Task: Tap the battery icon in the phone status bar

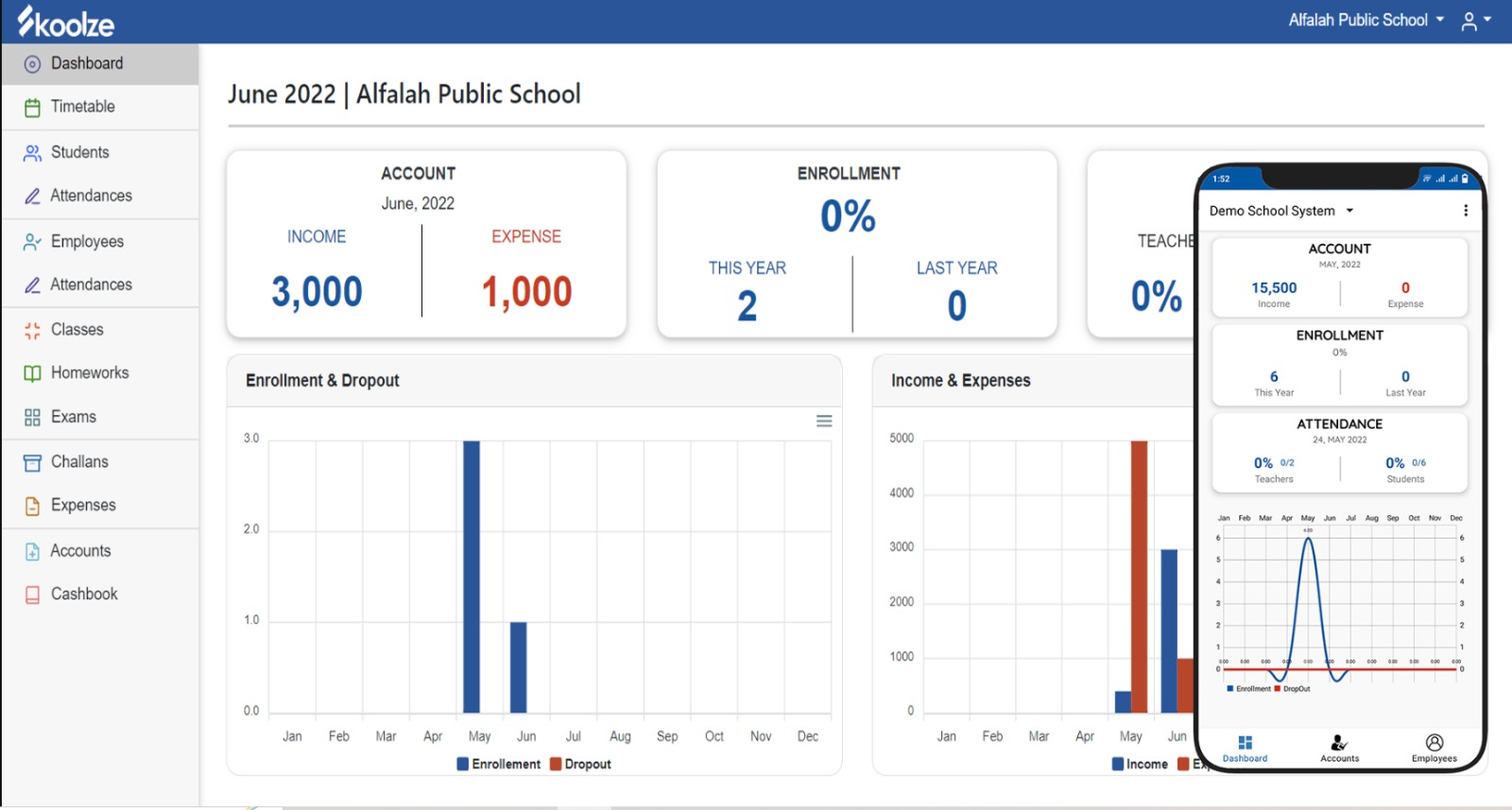Action: [x=1465, y=179]
